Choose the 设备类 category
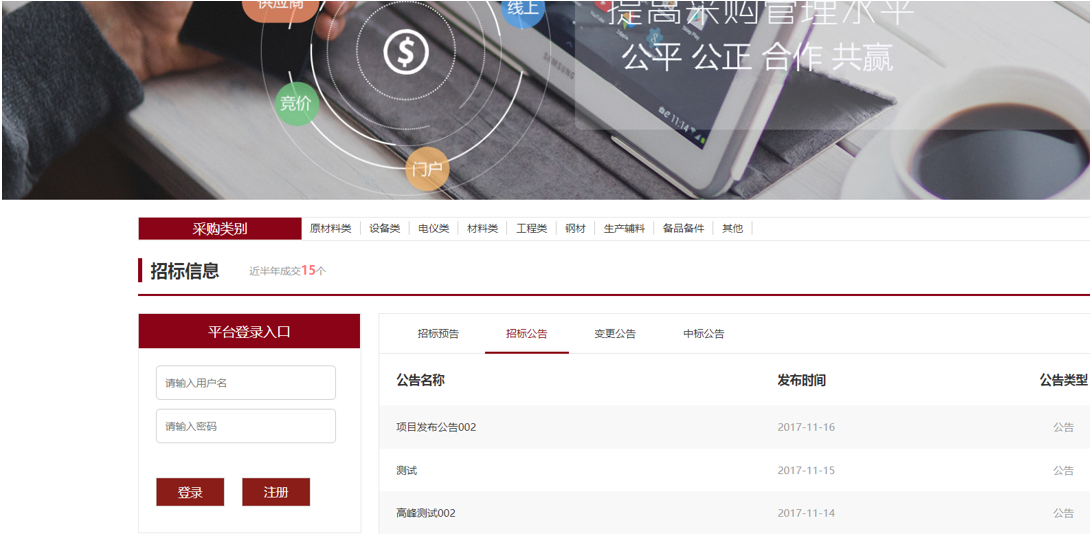 (x=384, y=229)
